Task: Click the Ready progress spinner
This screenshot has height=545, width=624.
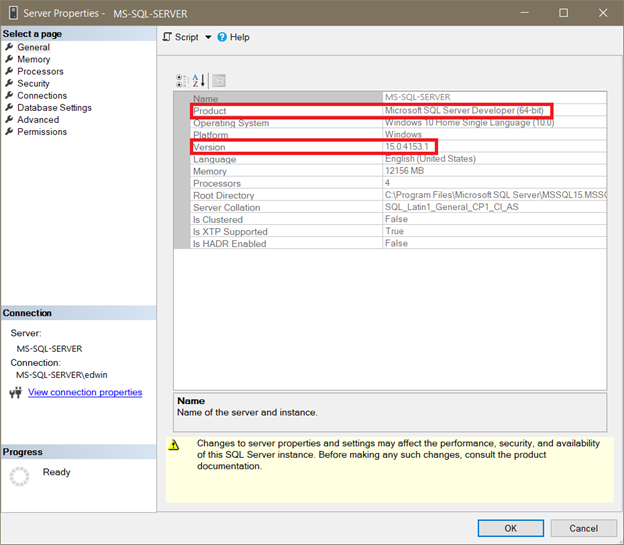Action: coord(20,476)
